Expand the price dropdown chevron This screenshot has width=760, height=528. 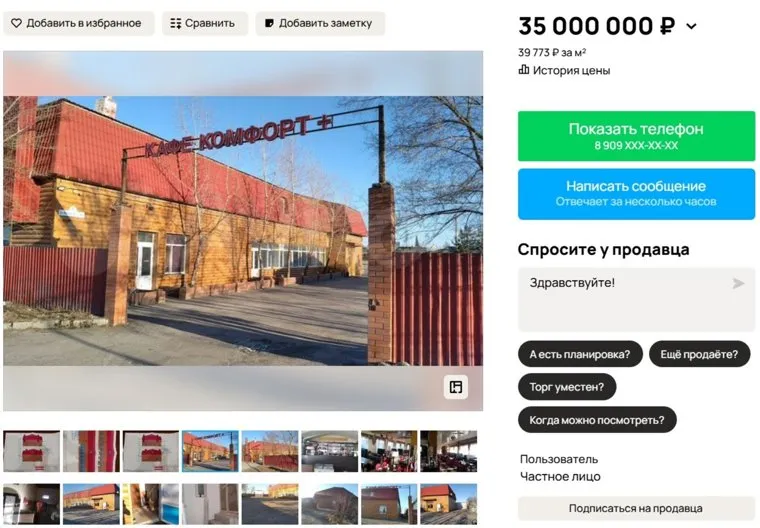(692, 26)
